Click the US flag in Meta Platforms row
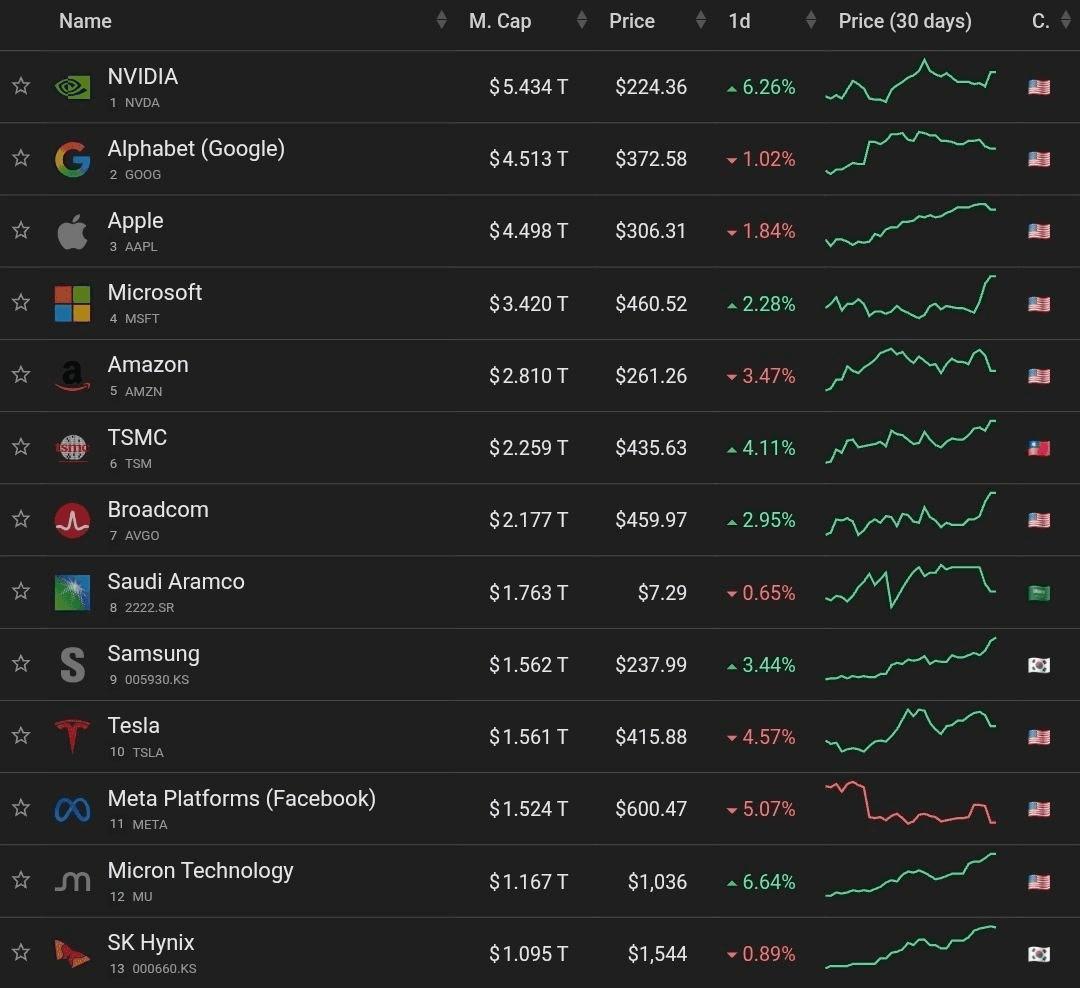 click(x=1039, y=809)
